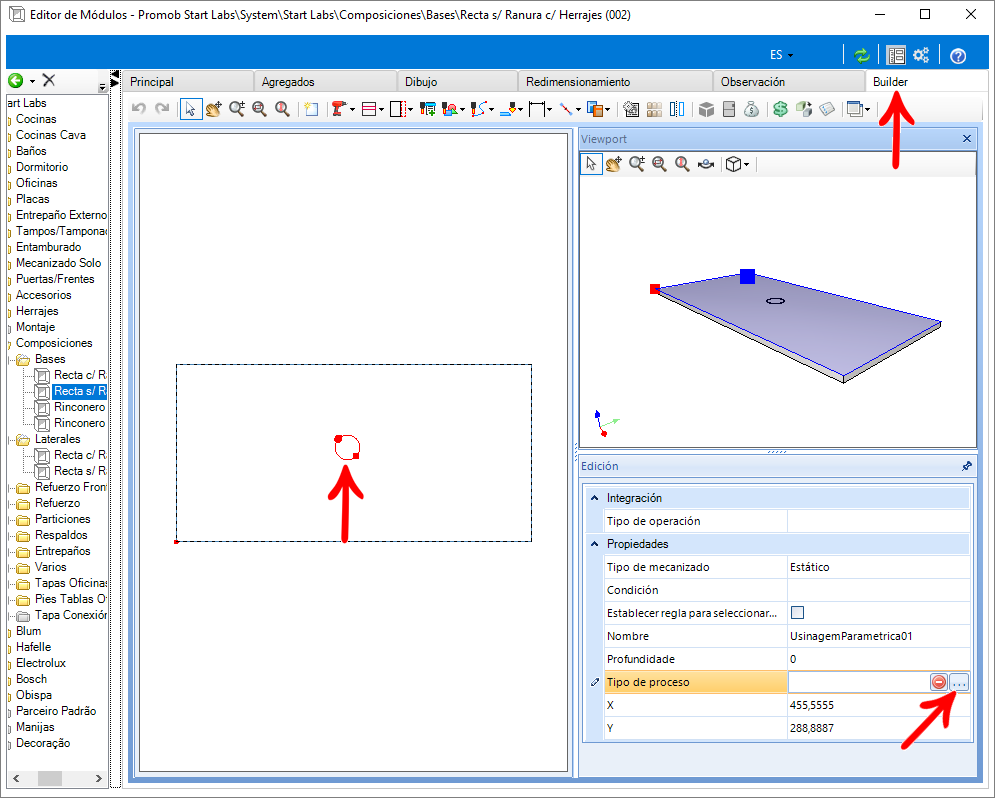Select the hand pan tool in the Viewport toolbar
This screenshot has height=798, width=995.
(x=614, y=164)
